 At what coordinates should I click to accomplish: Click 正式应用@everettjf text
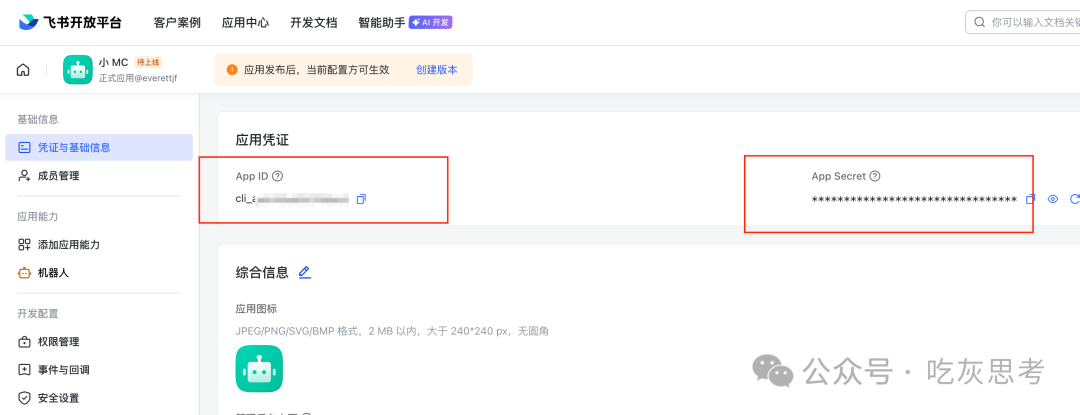click(138, 78)
